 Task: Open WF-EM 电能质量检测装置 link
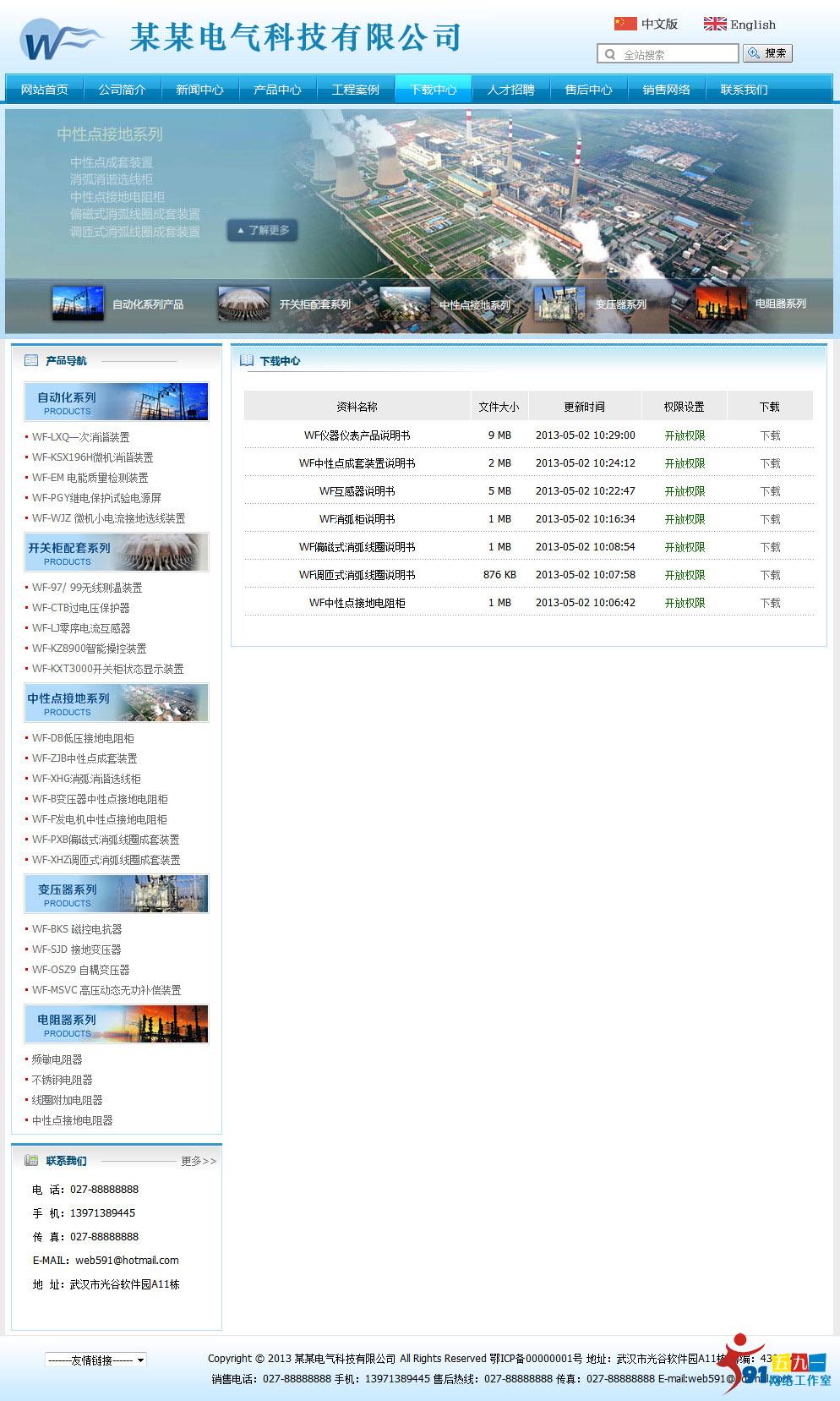click(x=90, y=478)
